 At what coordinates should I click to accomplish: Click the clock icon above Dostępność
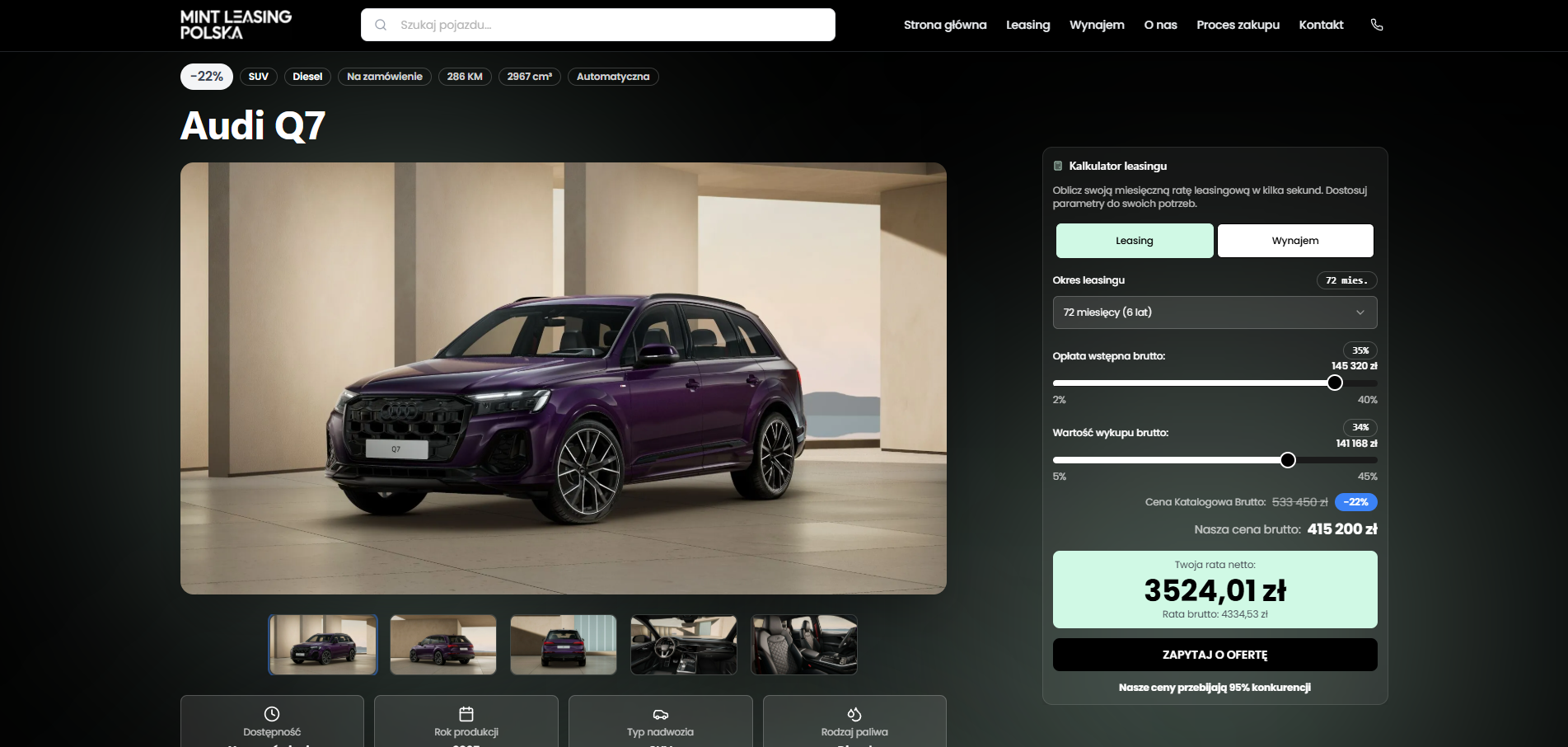coord(272,713)
